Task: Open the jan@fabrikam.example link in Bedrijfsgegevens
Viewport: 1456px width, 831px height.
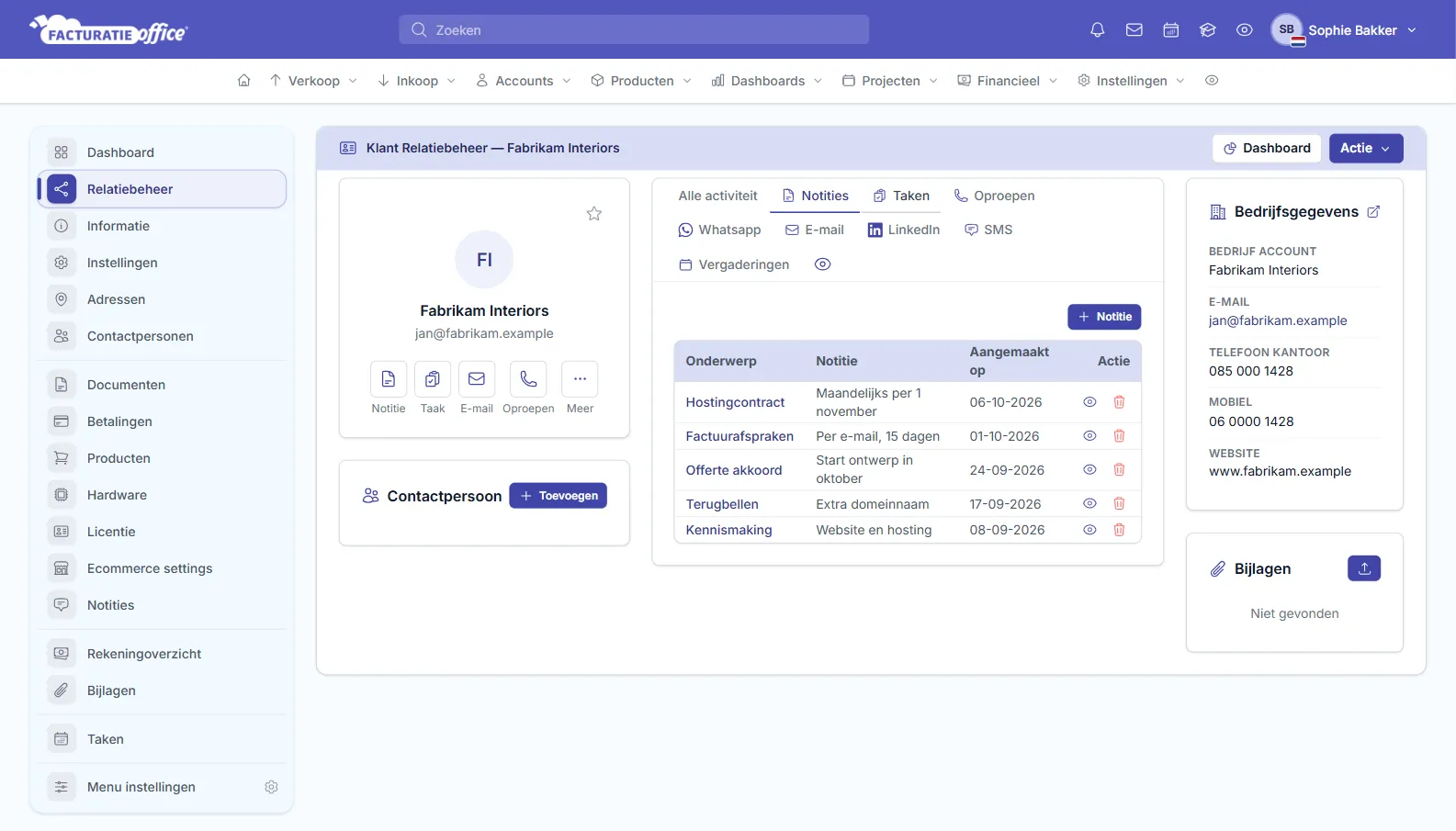Action: pyautogui.click(x=1278, y=320)
